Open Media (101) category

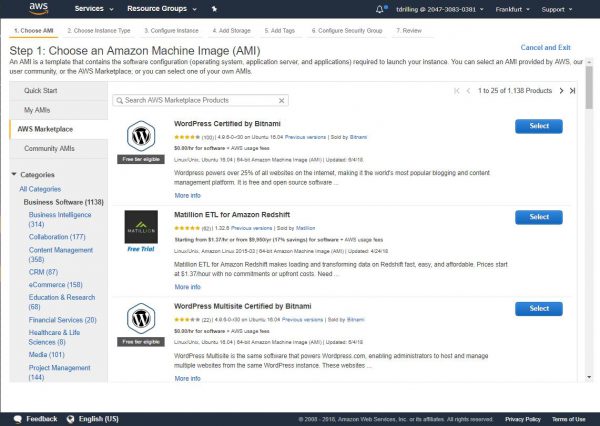pos(46,355)
